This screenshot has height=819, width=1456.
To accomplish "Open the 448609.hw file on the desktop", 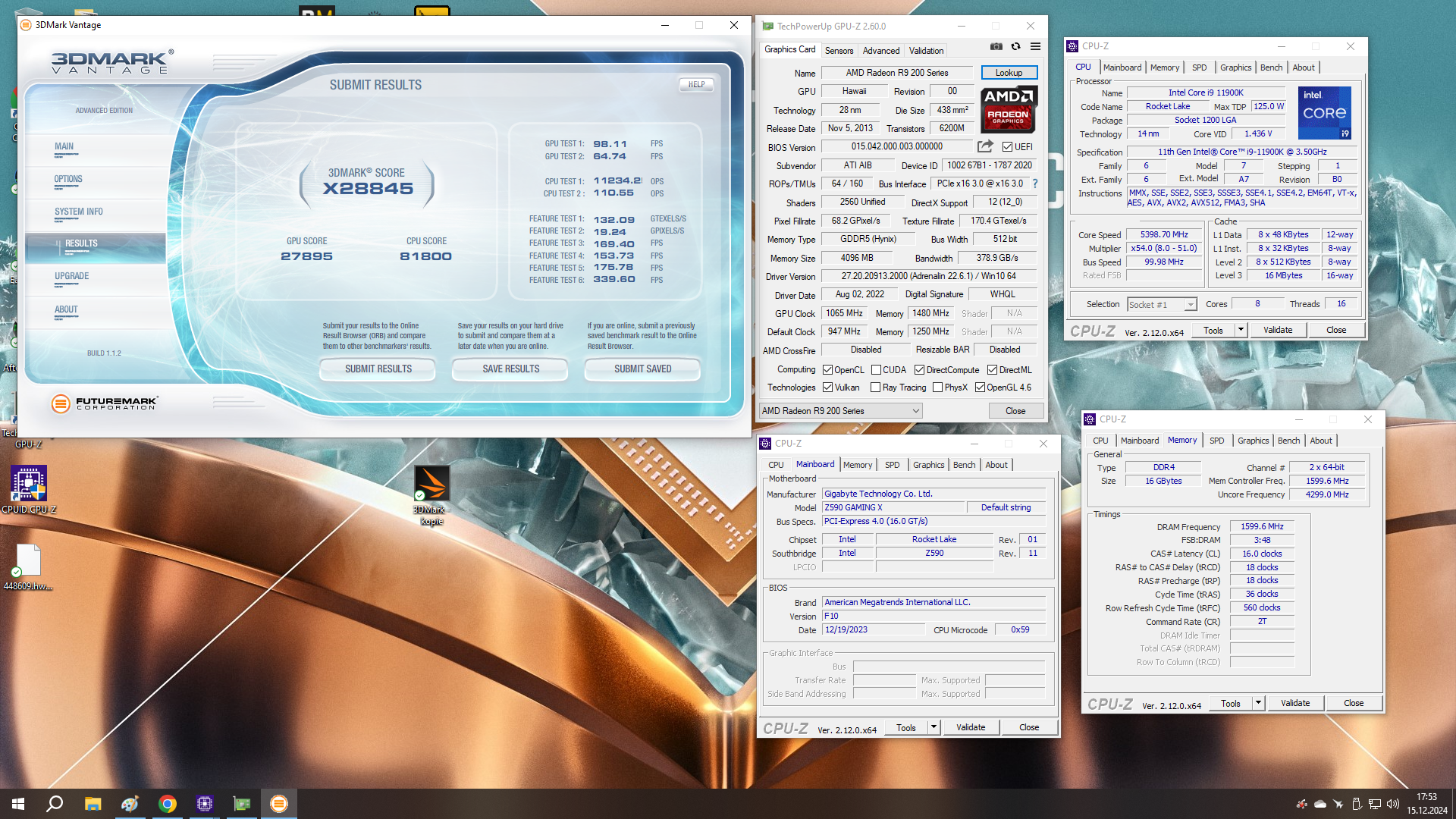I will (x=28, y=567).
